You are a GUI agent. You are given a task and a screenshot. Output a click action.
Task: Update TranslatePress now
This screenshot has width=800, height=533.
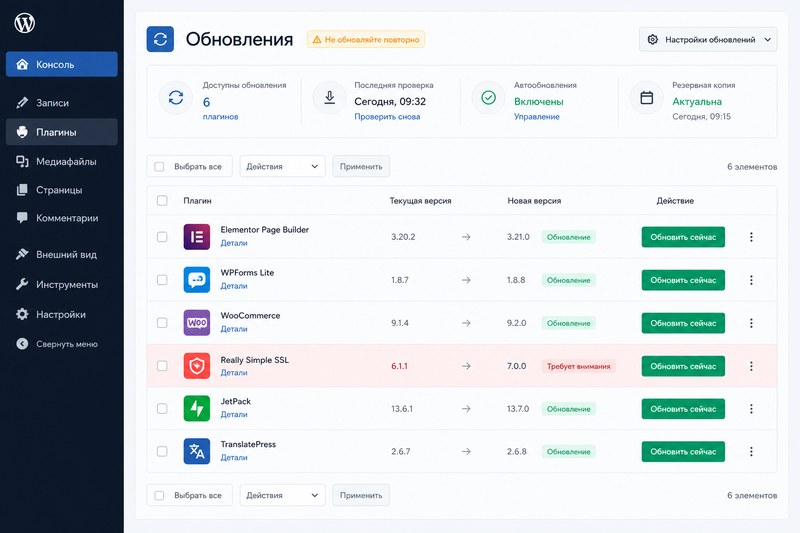click(683, 451)
